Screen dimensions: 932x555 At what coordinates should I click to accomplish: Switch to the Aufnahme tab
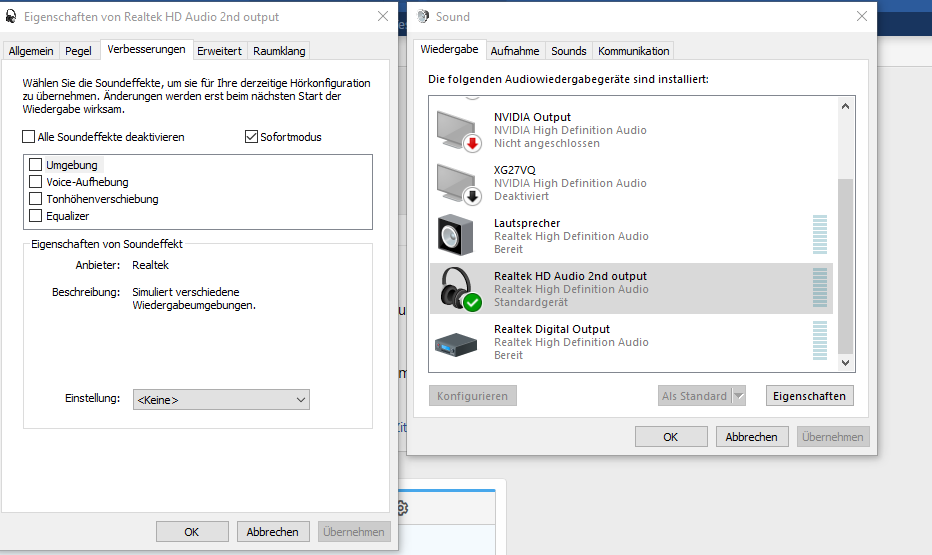(x=515, y=51)
